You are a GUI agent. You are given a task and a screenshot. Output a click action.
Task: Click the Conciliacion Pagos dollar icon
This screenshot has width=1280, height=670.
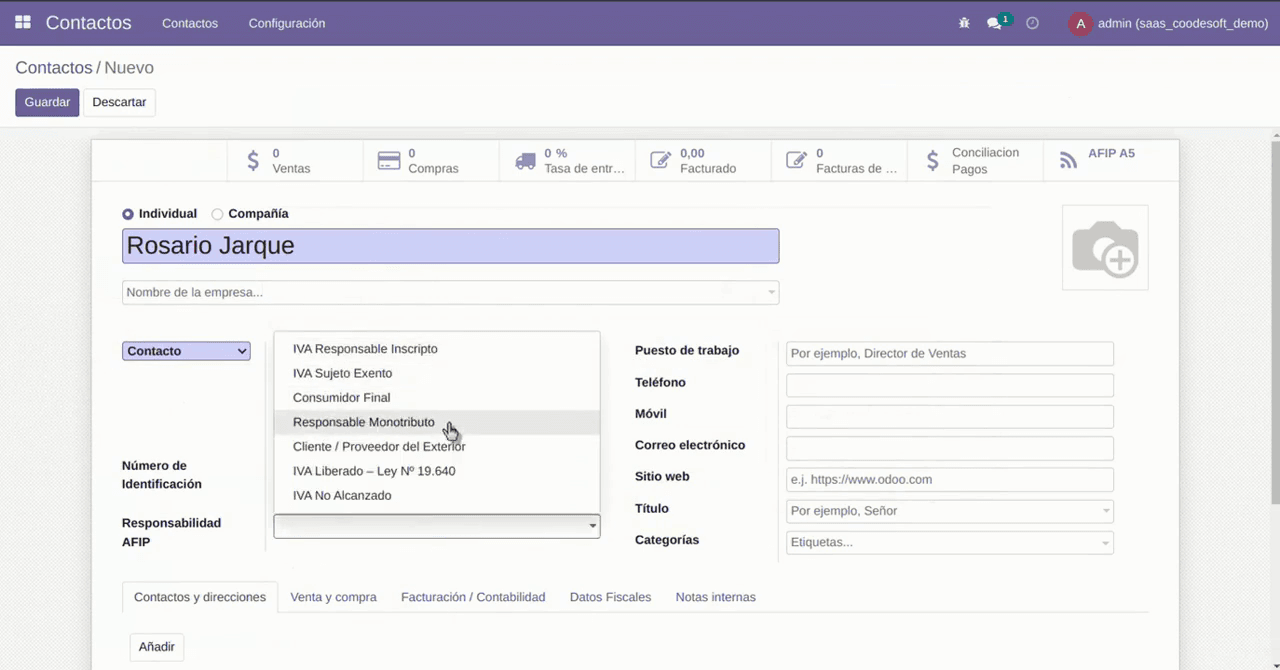[933, 160]
